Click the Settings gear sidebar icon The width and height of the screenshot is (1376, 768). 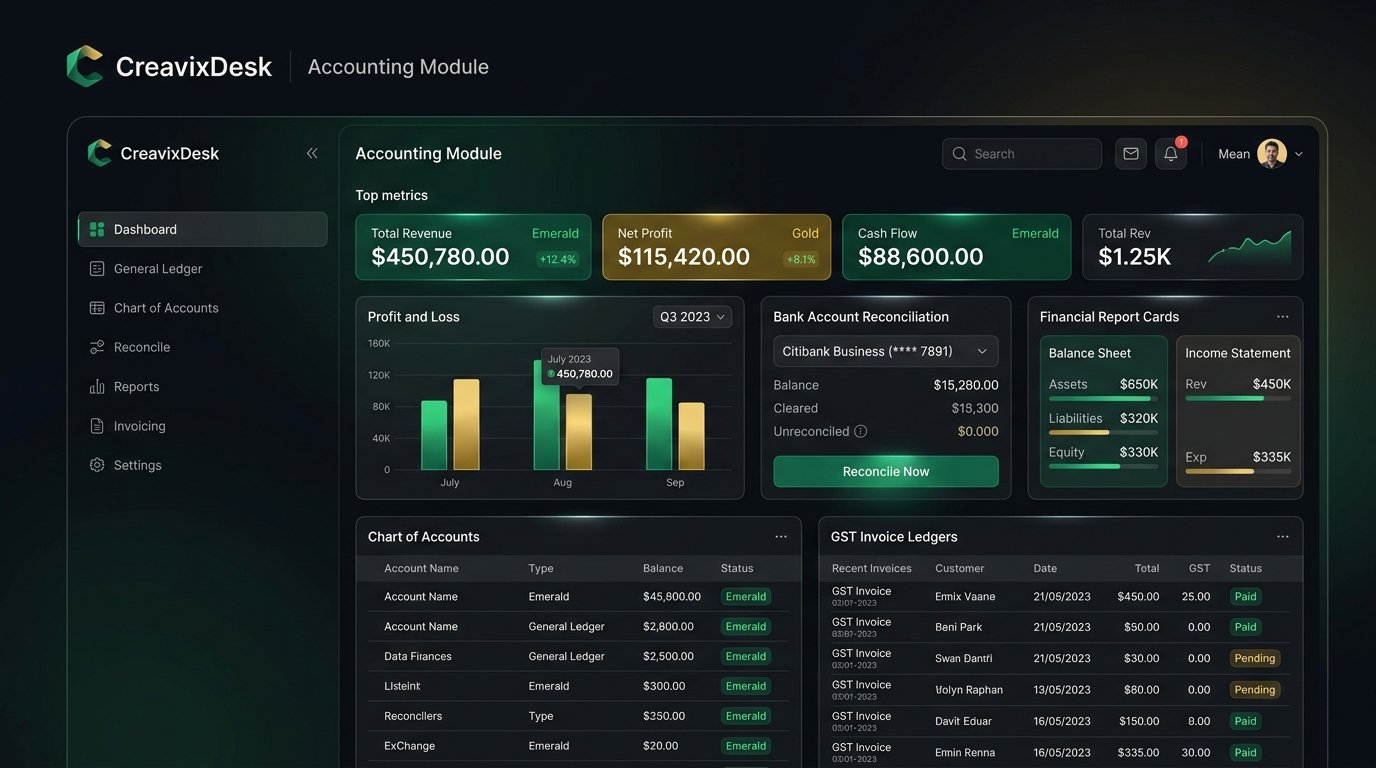(x=97, y=465)
